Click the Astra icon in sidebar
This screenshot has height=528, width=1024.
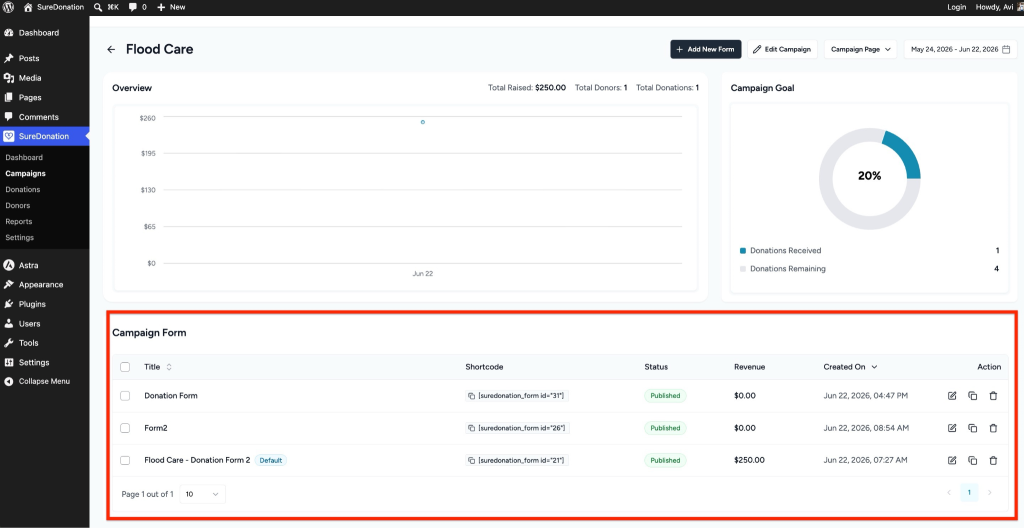click(x=8, y=265)
